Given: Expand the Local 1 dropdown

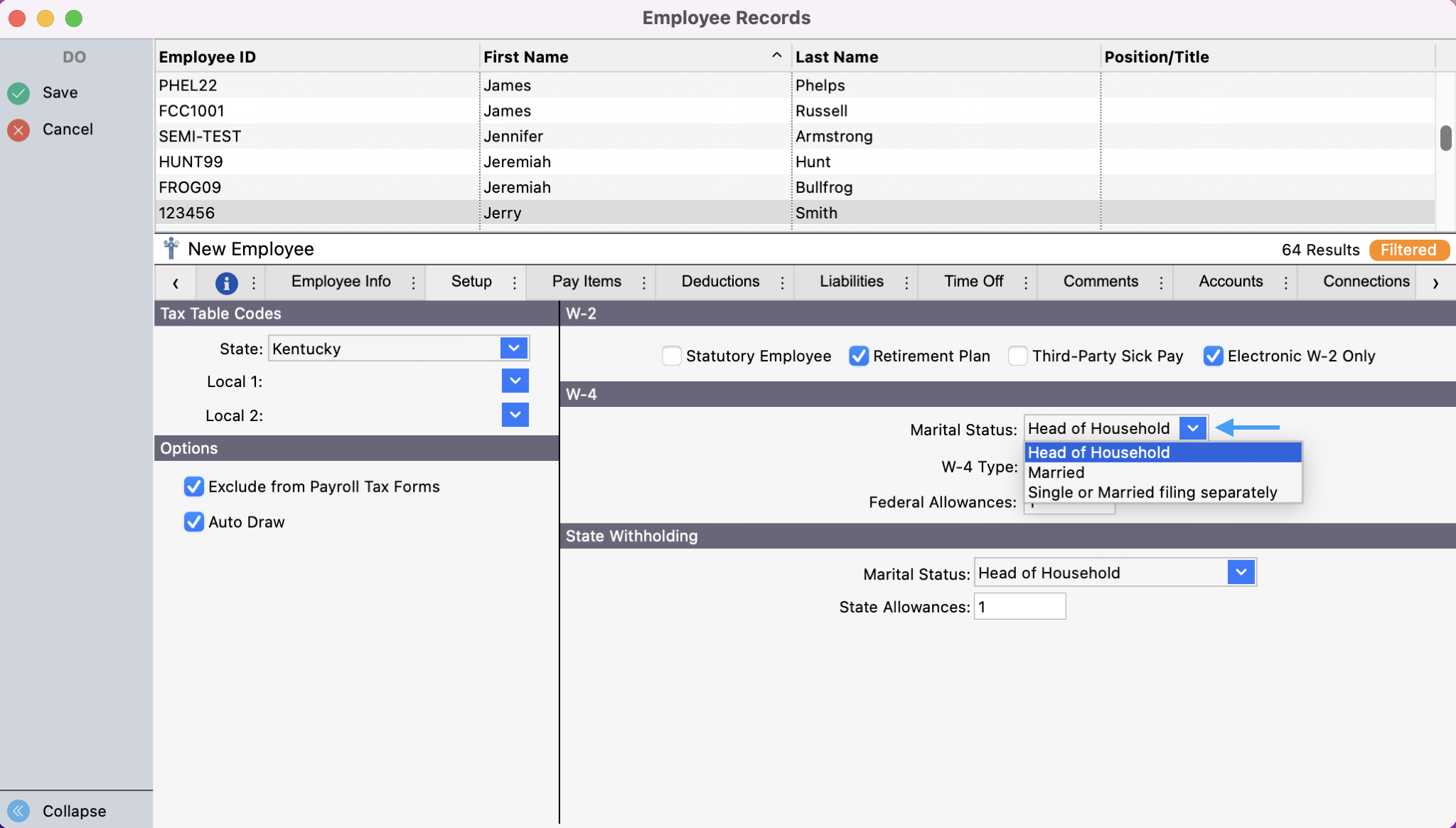Looking at the screenshot, I should click(x=515, y=381).
